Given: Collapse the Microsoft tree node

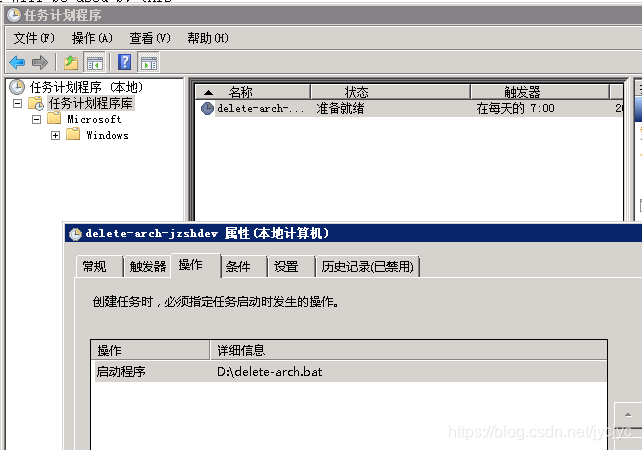Looking at the screenshot, I should pos(36,119).
